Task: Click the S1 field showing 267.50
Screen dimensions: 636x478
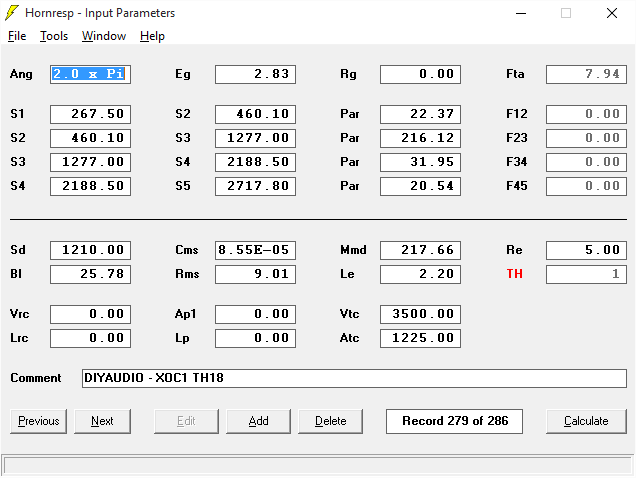Action: pos(90,114)
